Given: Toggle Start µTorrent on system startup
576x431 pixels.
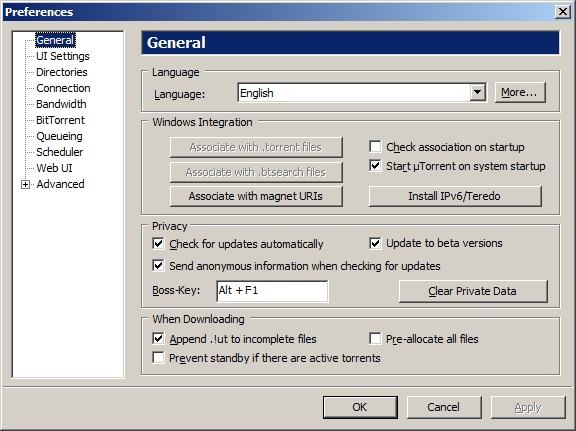Looking at the screenshot, I should point(375,166).
